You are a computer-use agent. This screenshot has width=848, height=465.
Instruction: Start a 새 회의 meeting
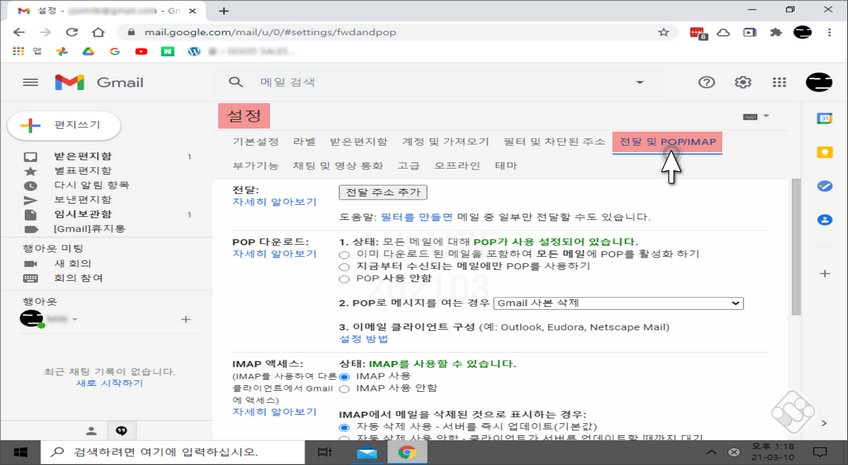pyautogui.click(x=72, y=263)
